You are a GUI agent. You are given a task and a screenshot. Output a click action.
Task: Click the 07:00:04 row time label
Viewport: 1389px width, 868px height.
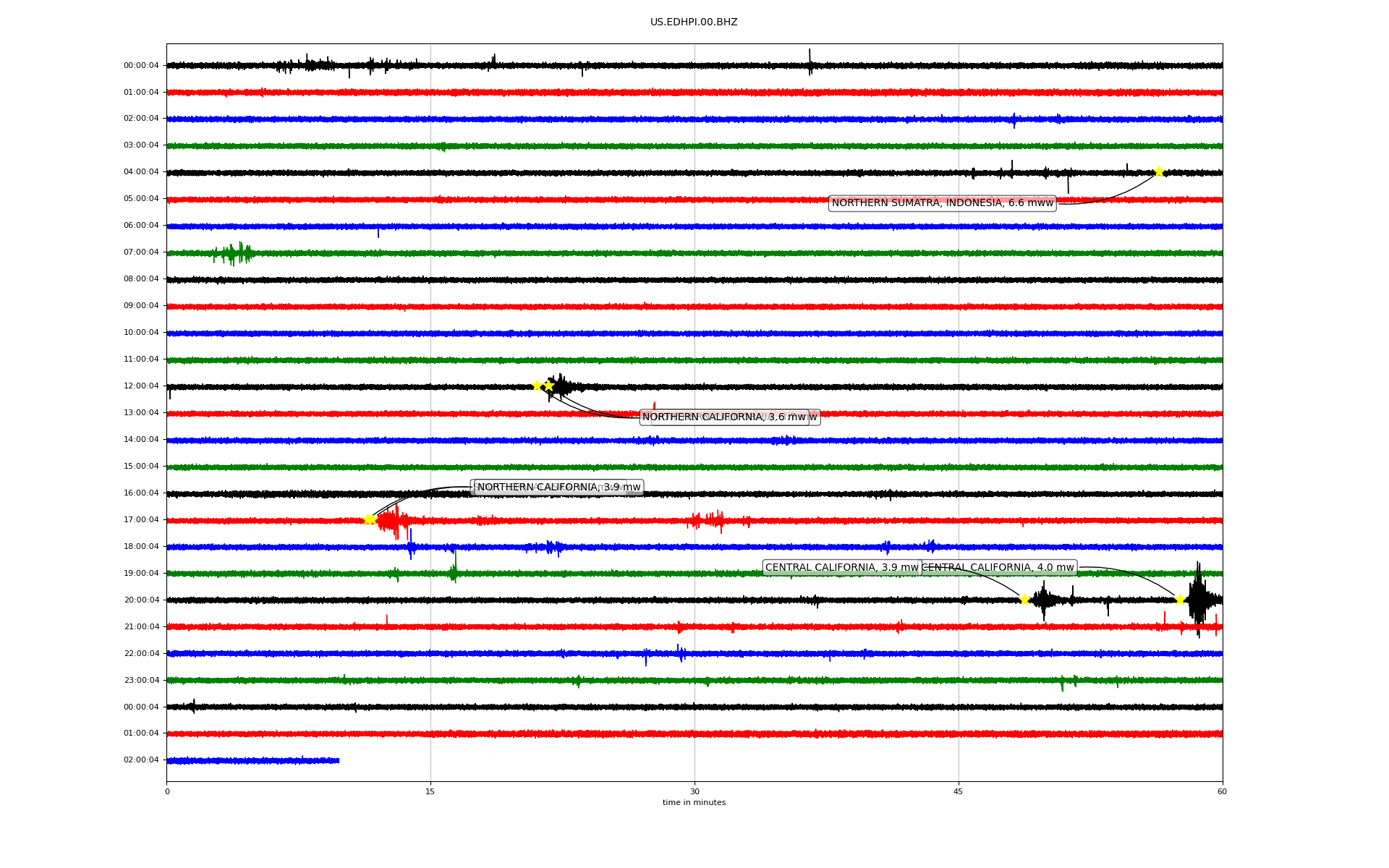[141, 252]
